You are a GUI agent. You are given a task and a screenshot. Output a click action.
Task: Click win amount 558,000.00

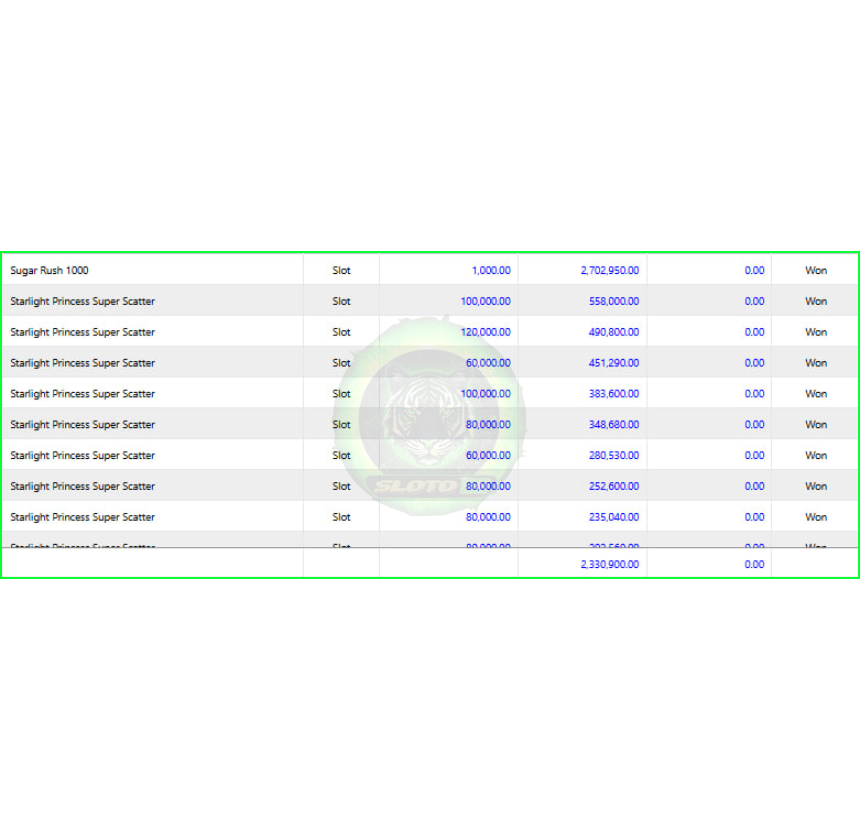pyautogui.click(x=614, y=301)
